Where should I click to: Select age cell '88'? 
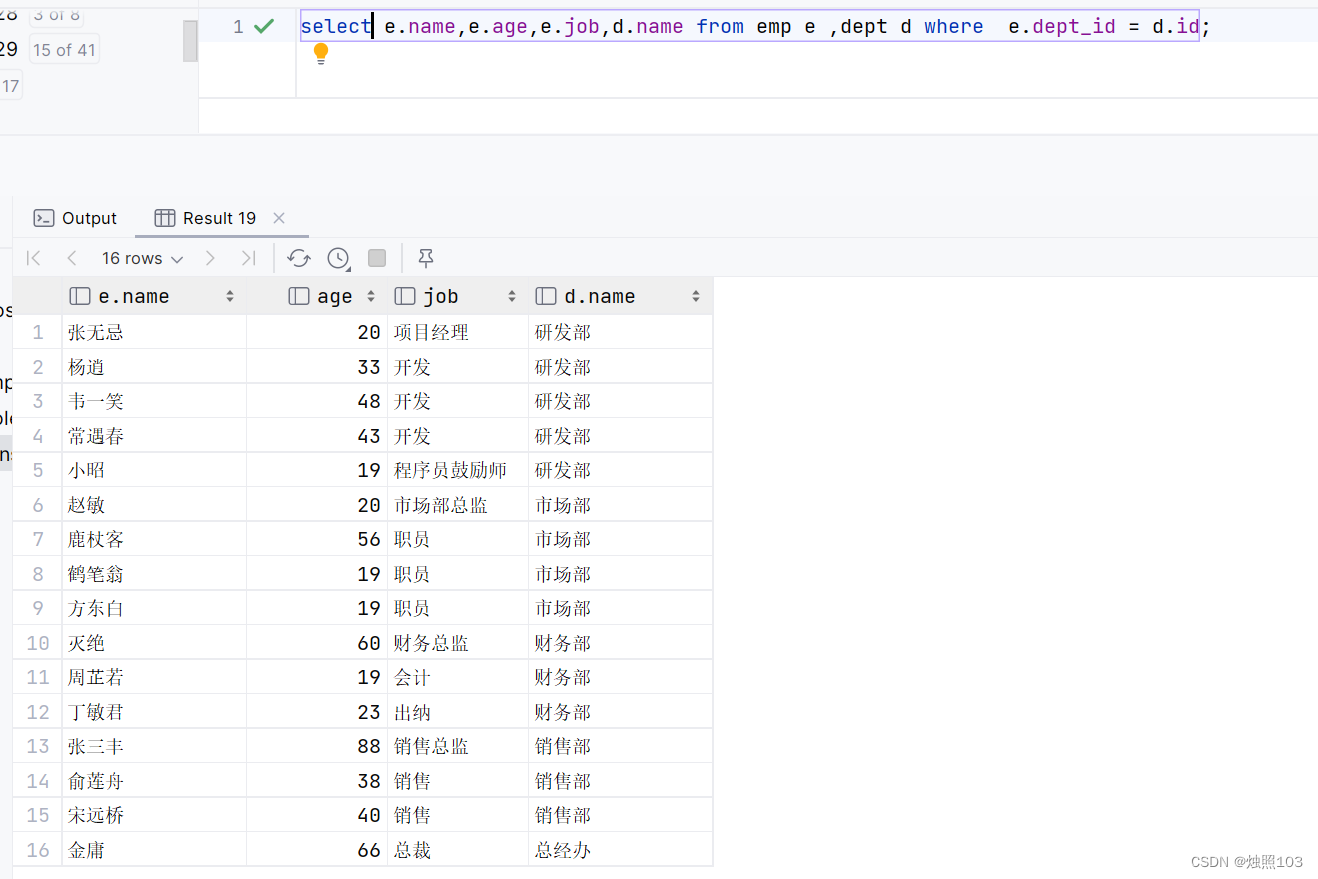(x=317, y=746)
